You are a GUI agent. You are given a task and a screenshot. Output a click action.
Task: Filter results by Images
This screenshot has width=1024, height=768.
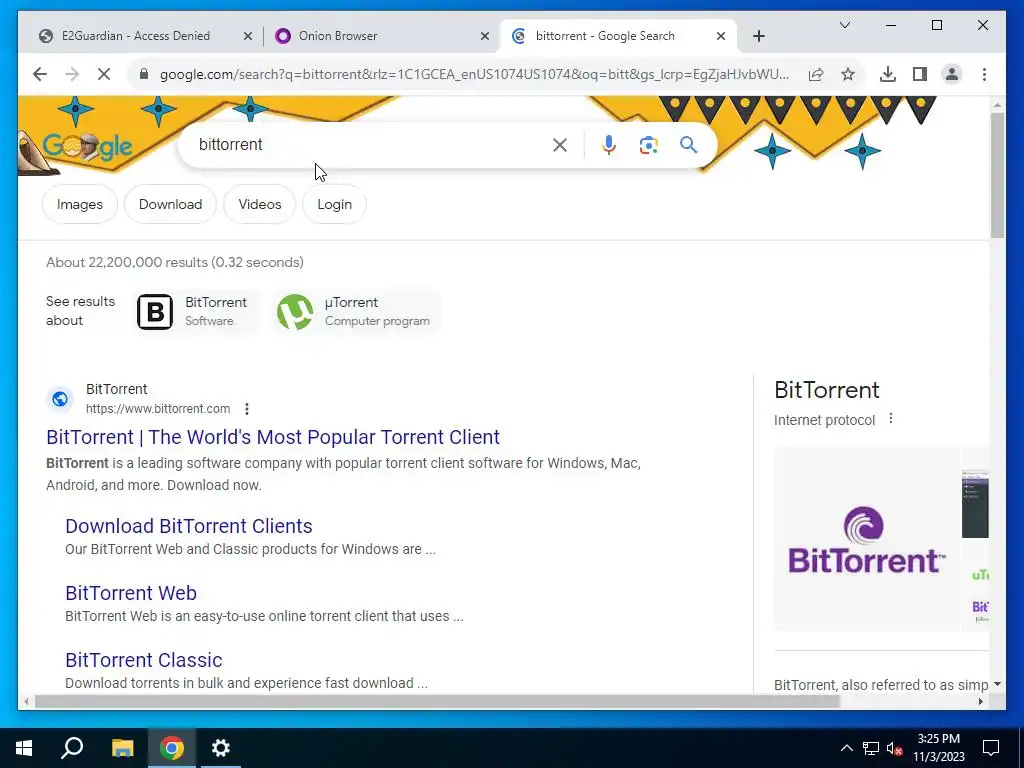[80, 204]
